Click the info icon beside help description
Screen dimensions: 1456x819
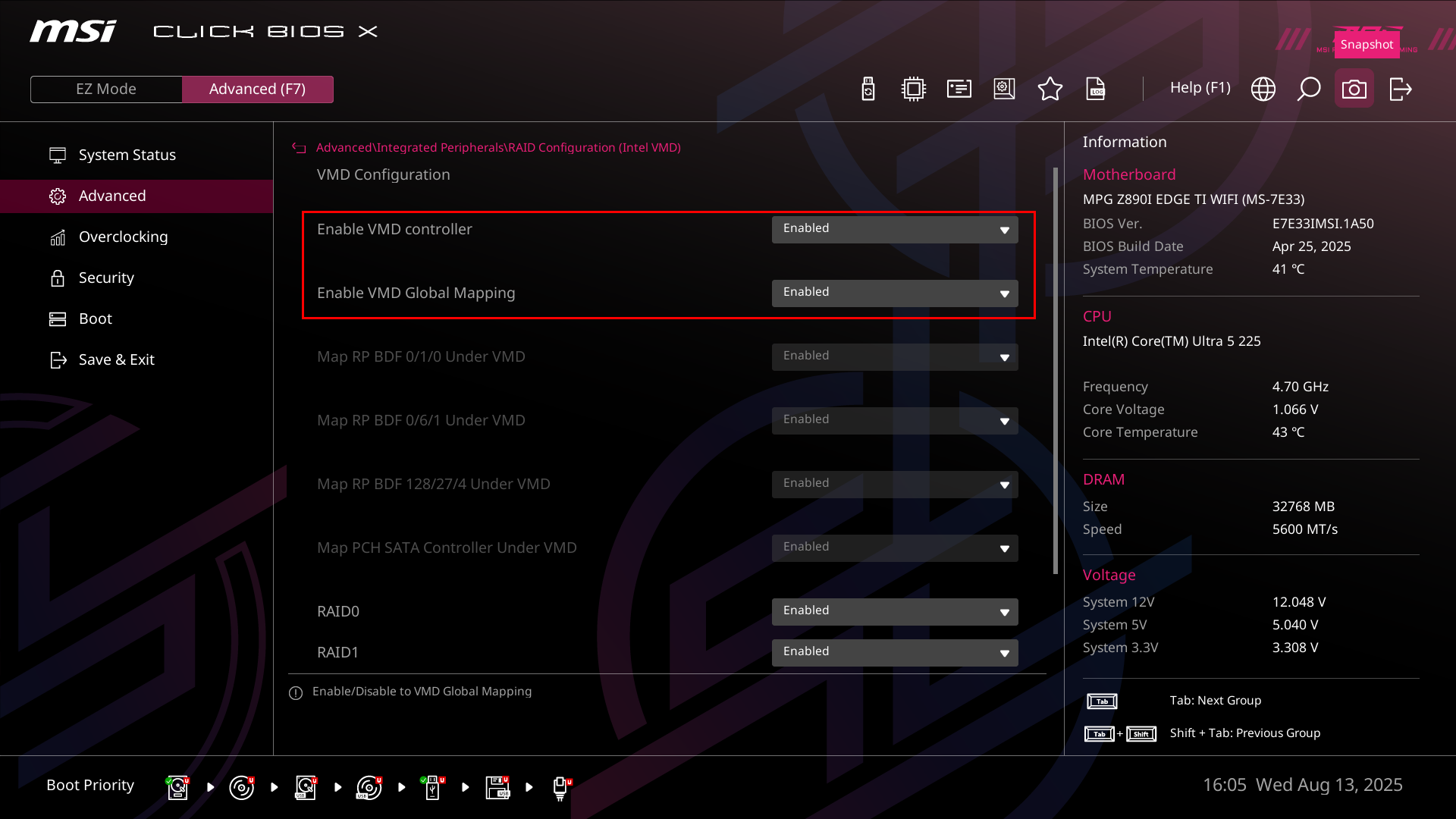pyautogui.click(x=296, y=692)
